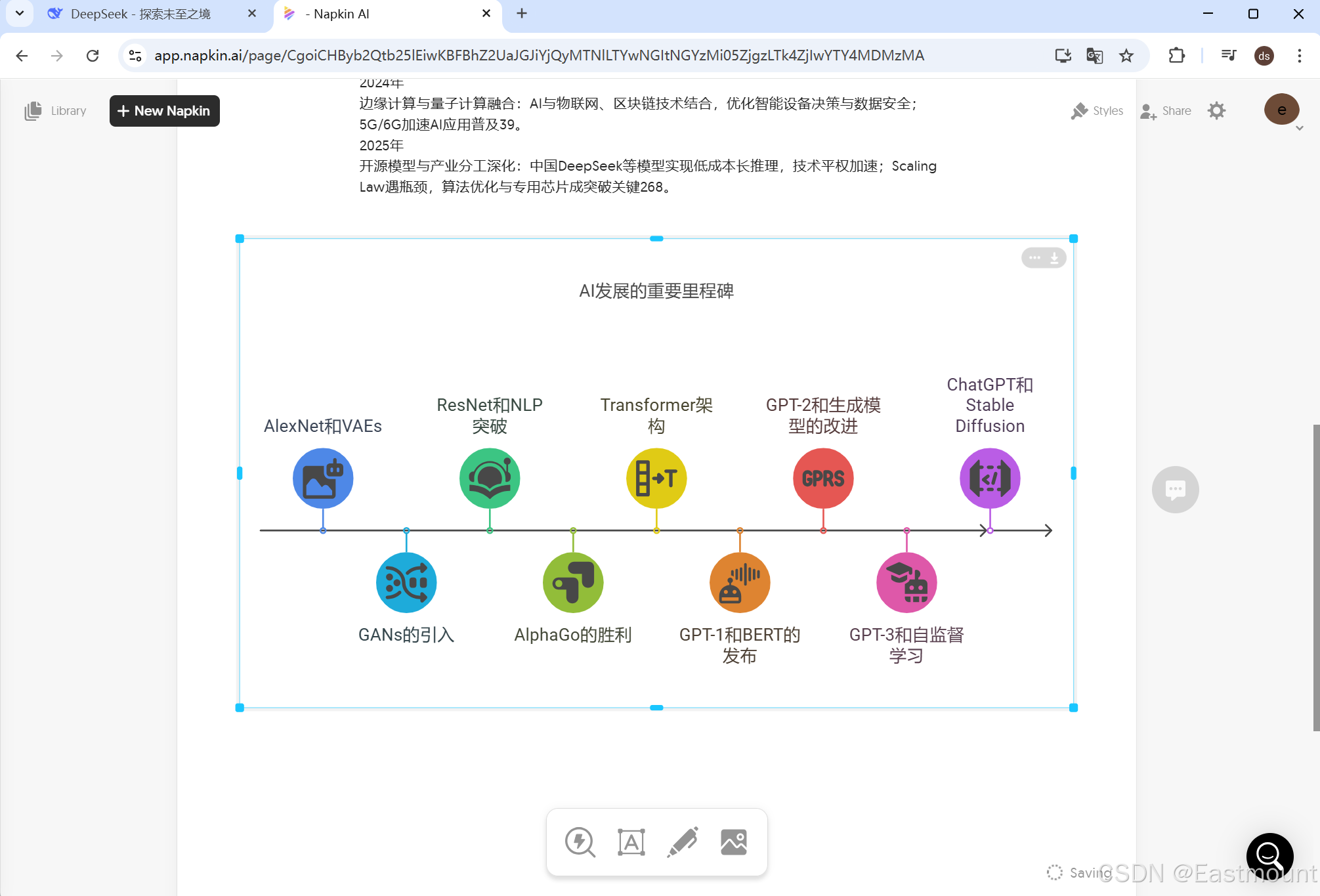Image resolution: width=1320 pixels, height=896 pixels.
Task: Open the comment bubble on the right
Action: (x=1175, y=490)
